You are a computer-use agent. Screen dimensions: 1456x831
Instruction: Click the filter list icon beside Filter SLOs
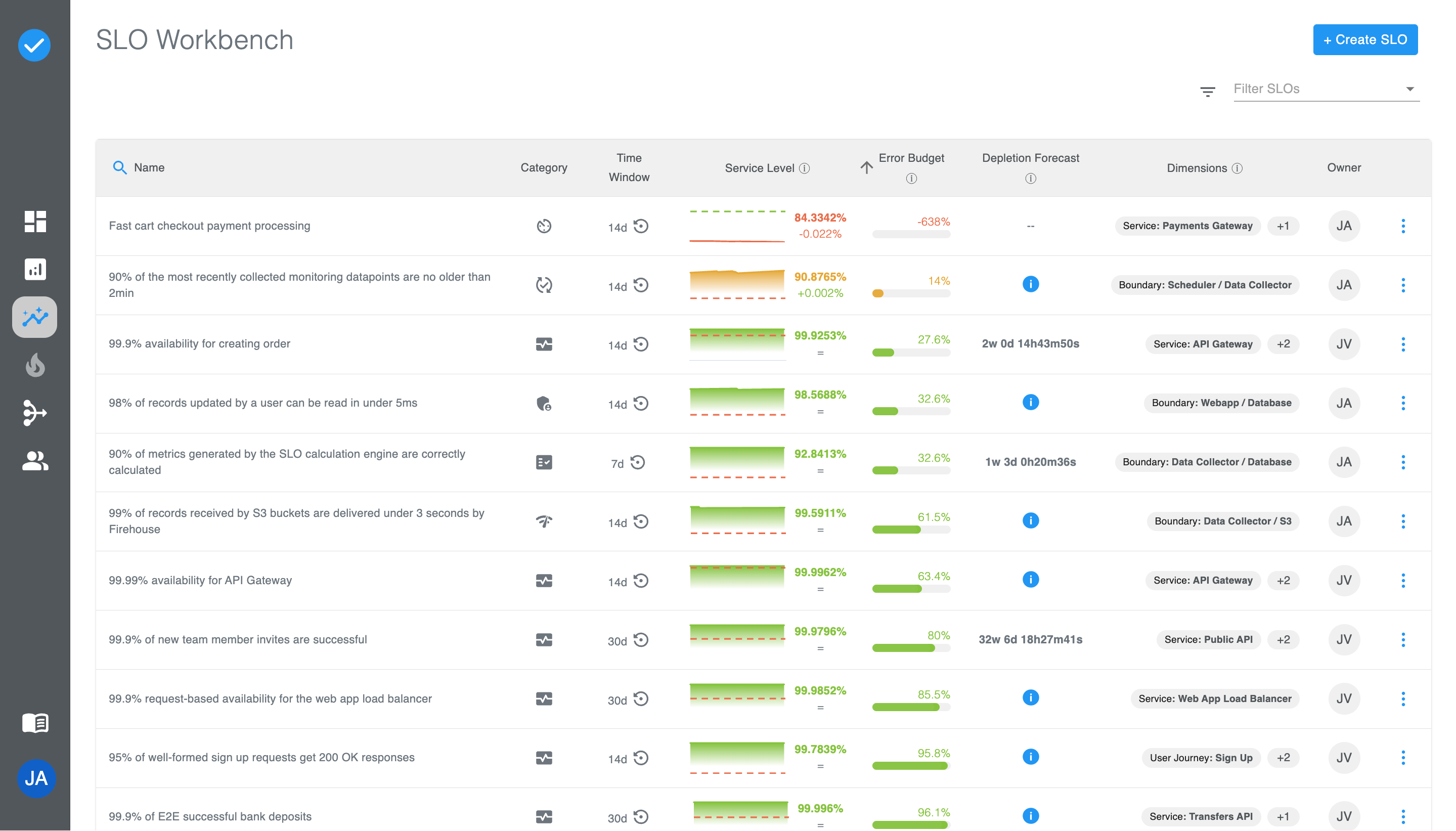pyautogui.click(x=1207, y=91)
